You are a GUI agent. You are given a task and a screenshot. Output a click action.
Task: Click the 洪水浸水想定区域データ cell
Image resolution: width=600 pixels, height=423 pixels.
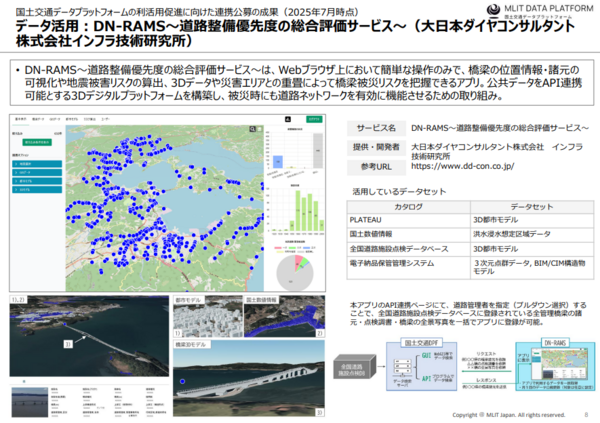[532, 234]
